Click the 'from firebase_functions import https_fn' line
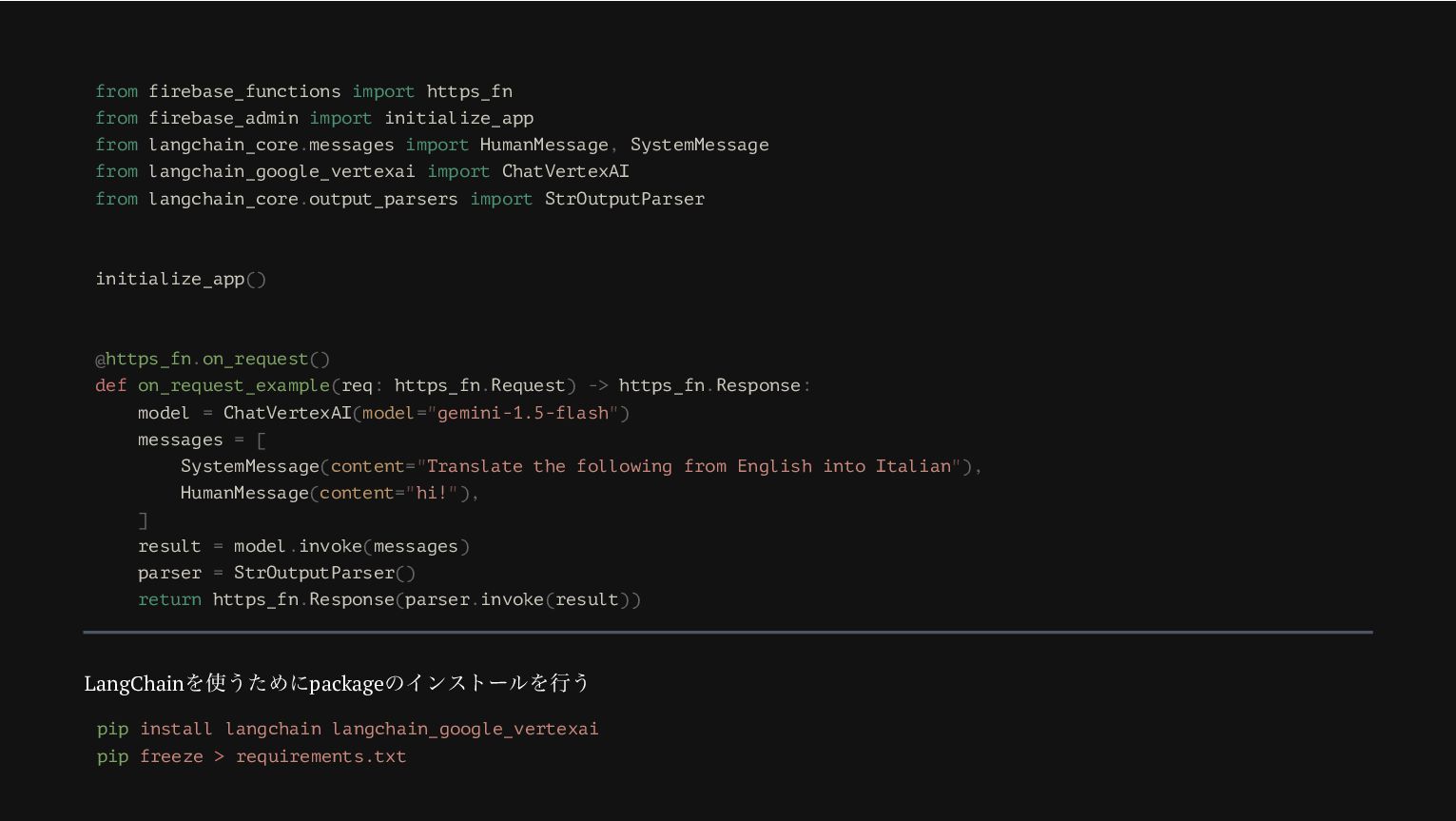1456x821 pixels. tap(303, 91)
